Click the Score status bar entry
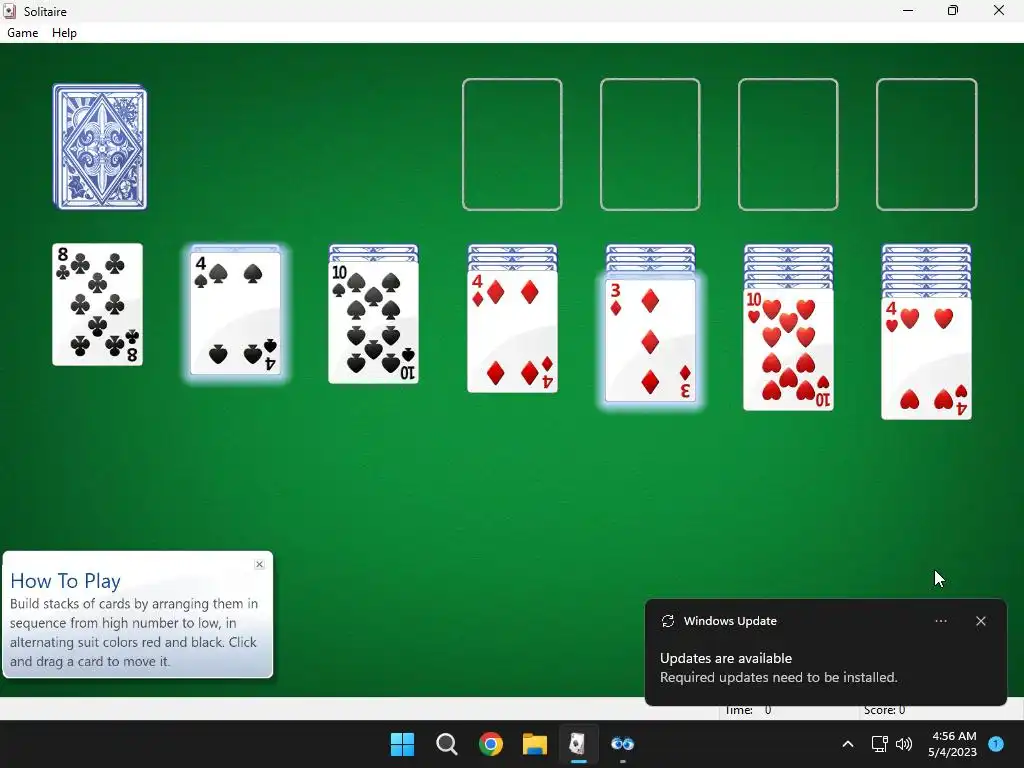 (x=884, y=711)
